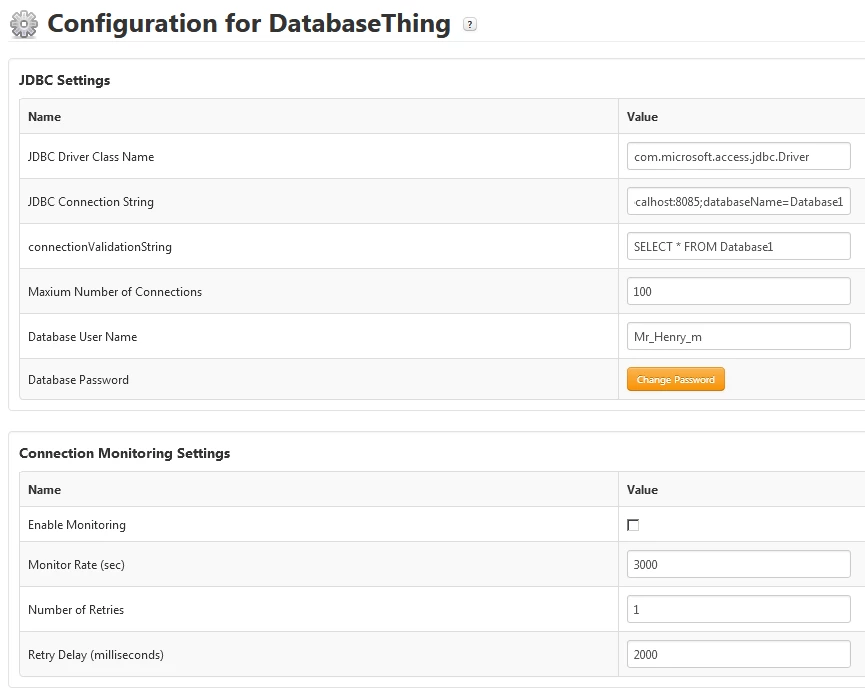Click the 'Retry Delay (milliseconds)' label

(x=96, y=655)
